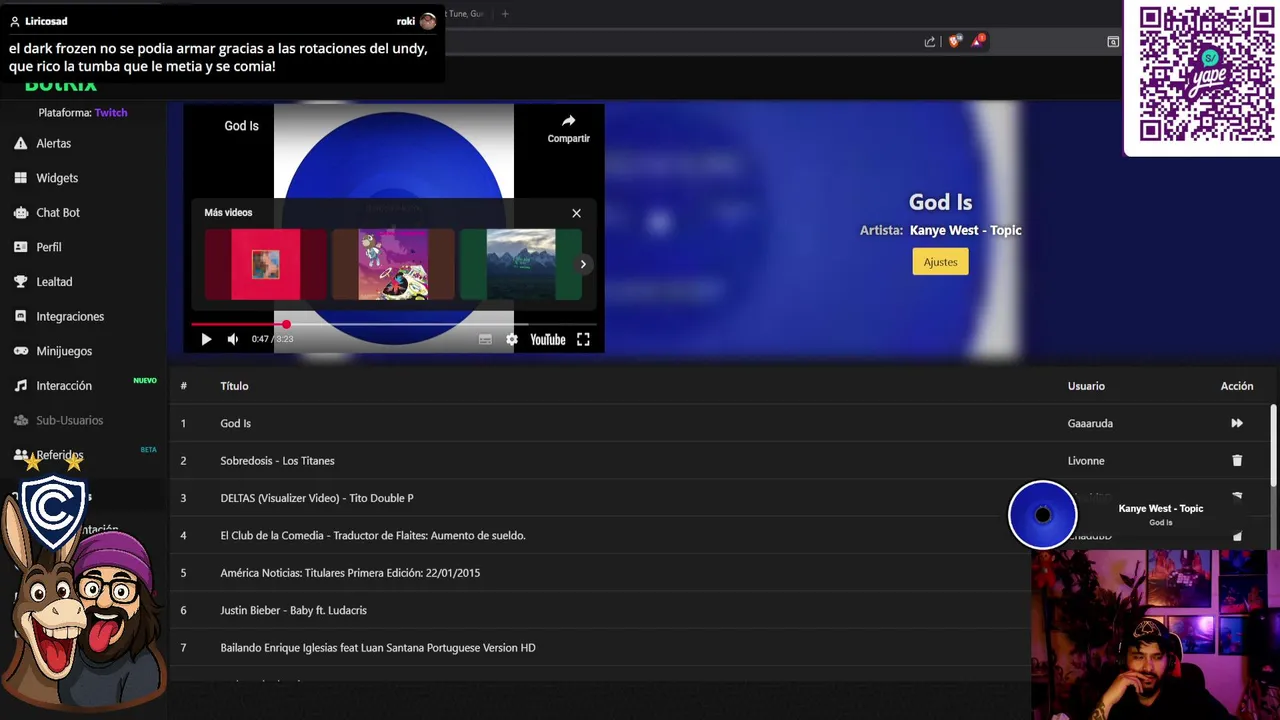This screenshot has height=720, width=1280.
Task: Click the Acción column header
Action: (x=1237, y=386)
